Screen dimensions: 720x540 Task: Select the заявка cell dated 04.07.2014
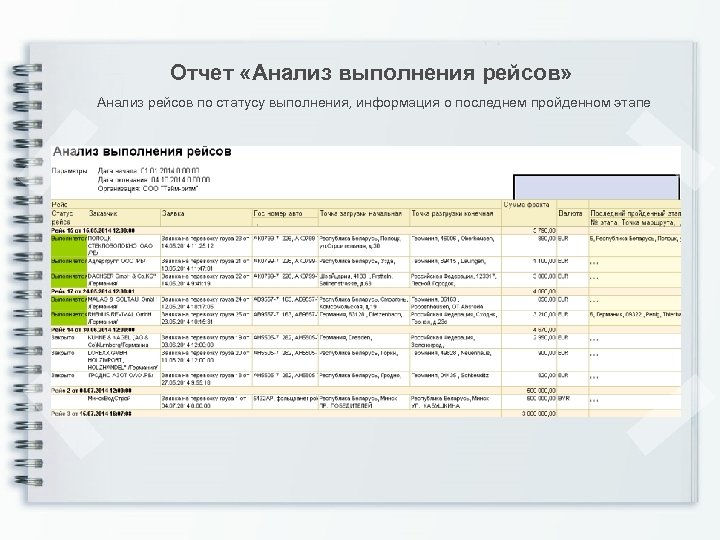point(206,402)
